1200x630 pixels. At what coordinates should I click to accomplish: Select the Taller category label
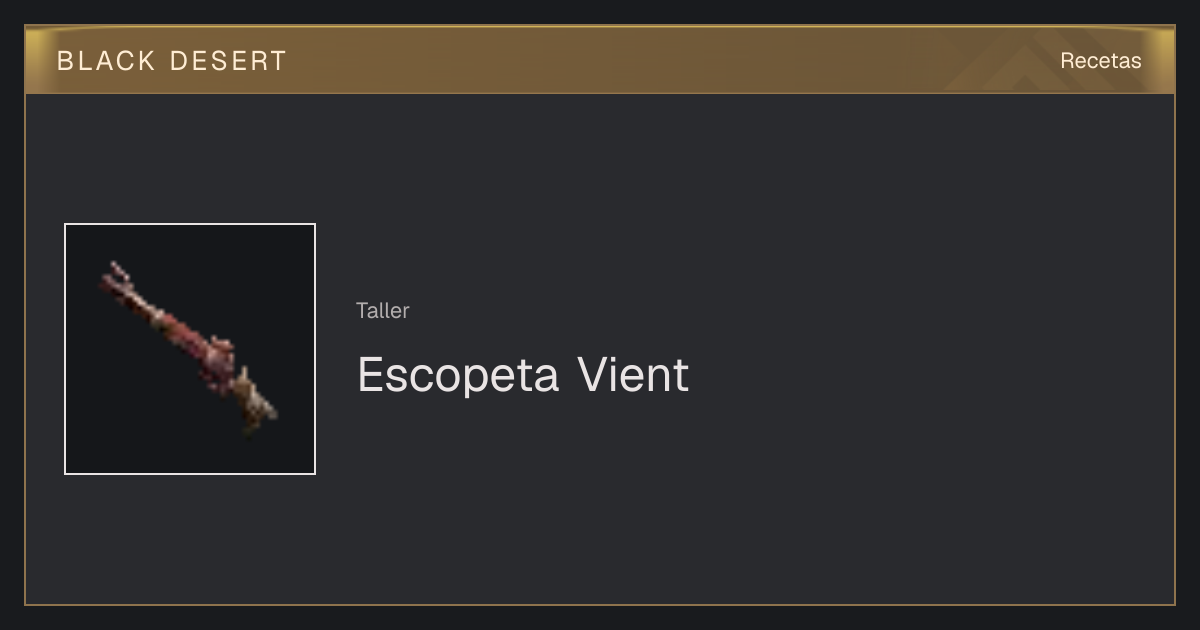(382, 310)
